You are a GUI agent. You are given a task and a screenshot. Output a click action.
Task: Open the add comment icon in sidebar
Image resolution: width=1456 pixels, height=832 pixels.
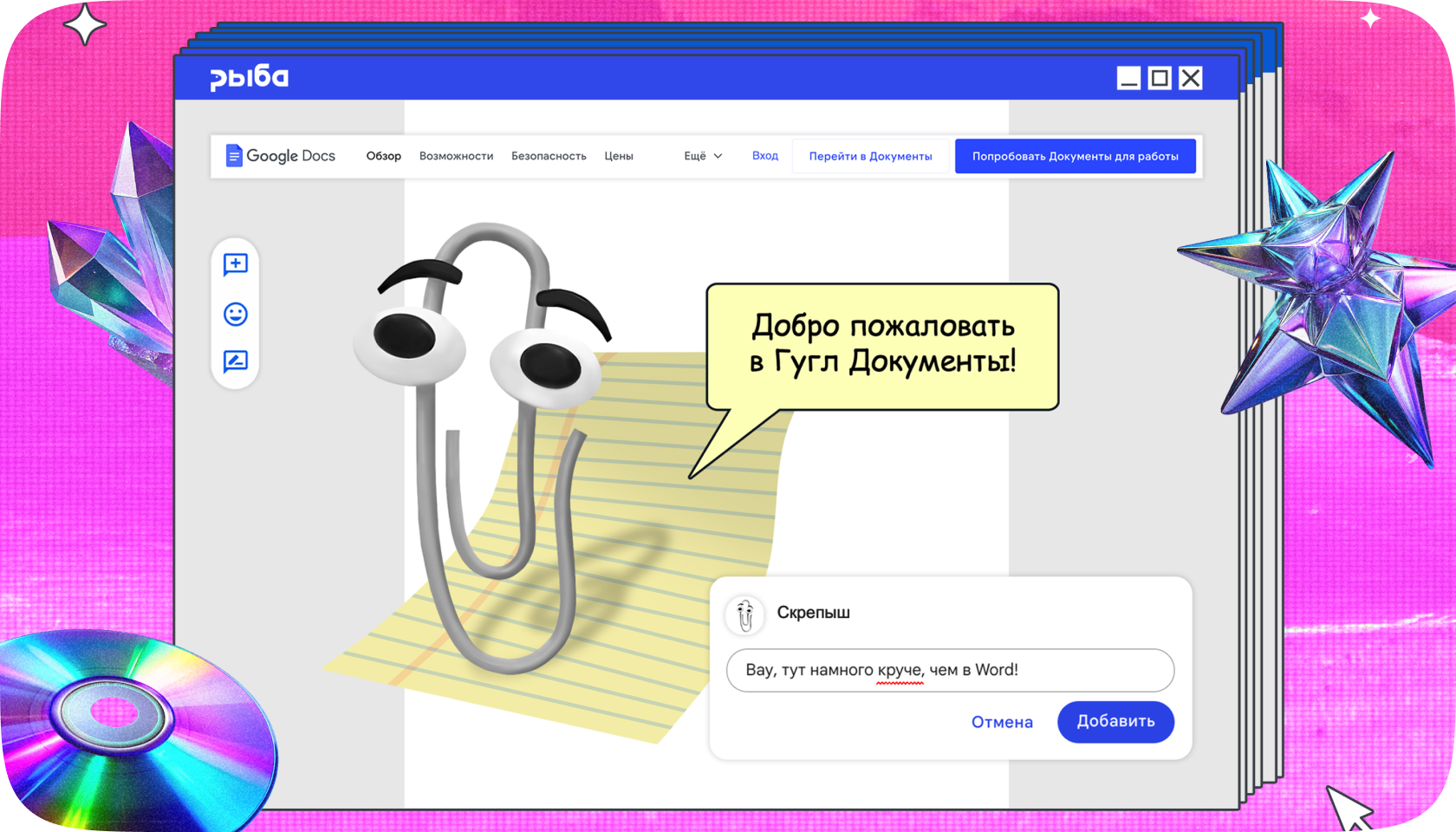pyautogui.click(x=236, y=264)
